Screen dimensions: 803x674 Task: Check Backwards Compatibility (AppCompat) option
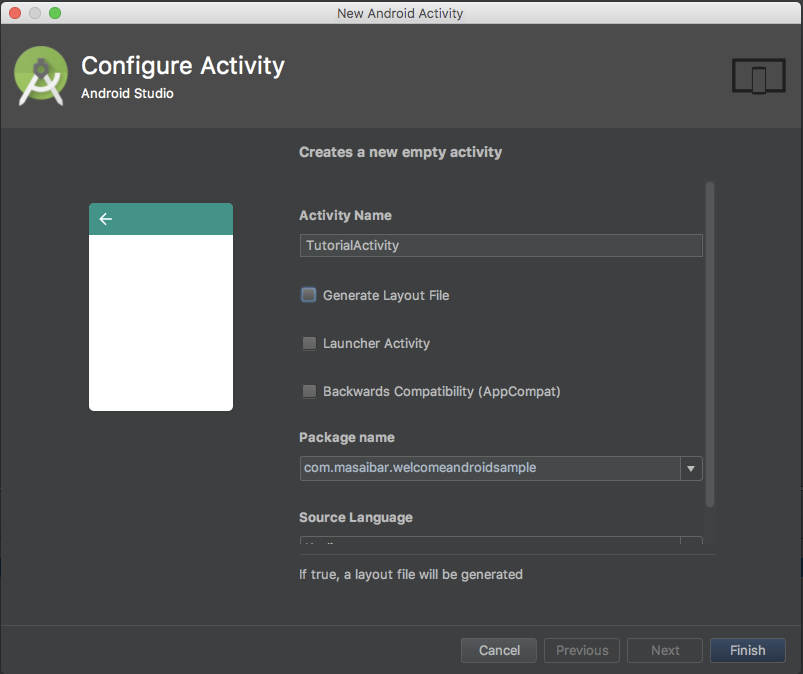click(x=309, y=391)
